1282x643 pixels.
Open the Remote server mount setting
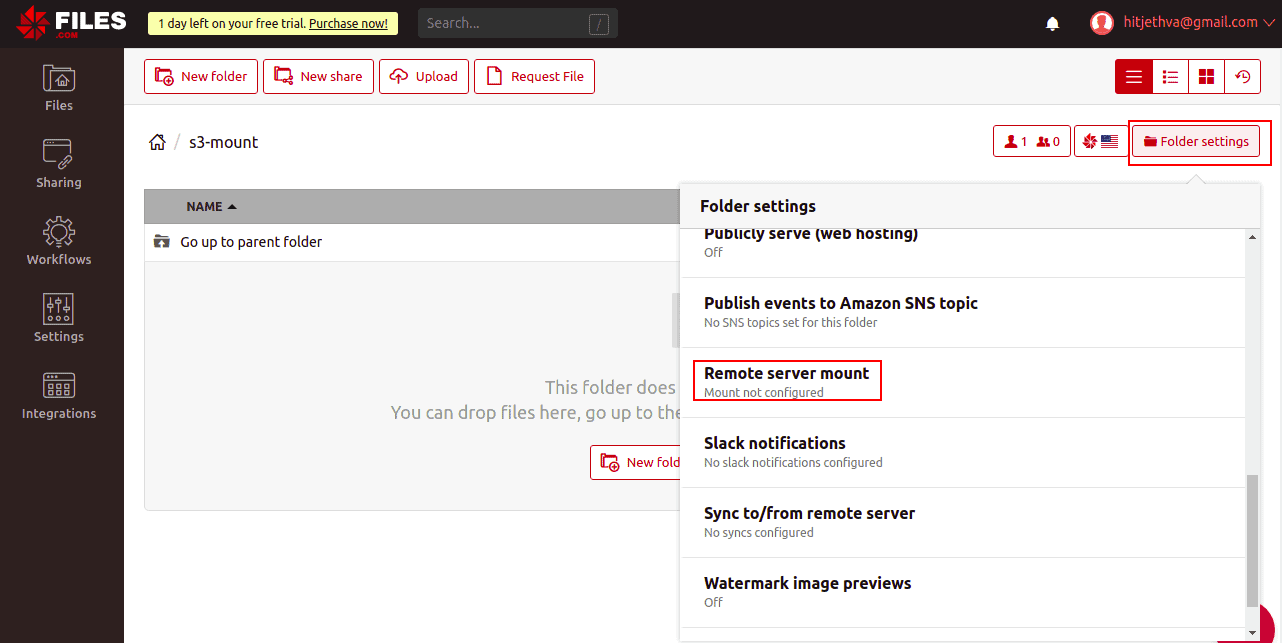tap(963, 383)
